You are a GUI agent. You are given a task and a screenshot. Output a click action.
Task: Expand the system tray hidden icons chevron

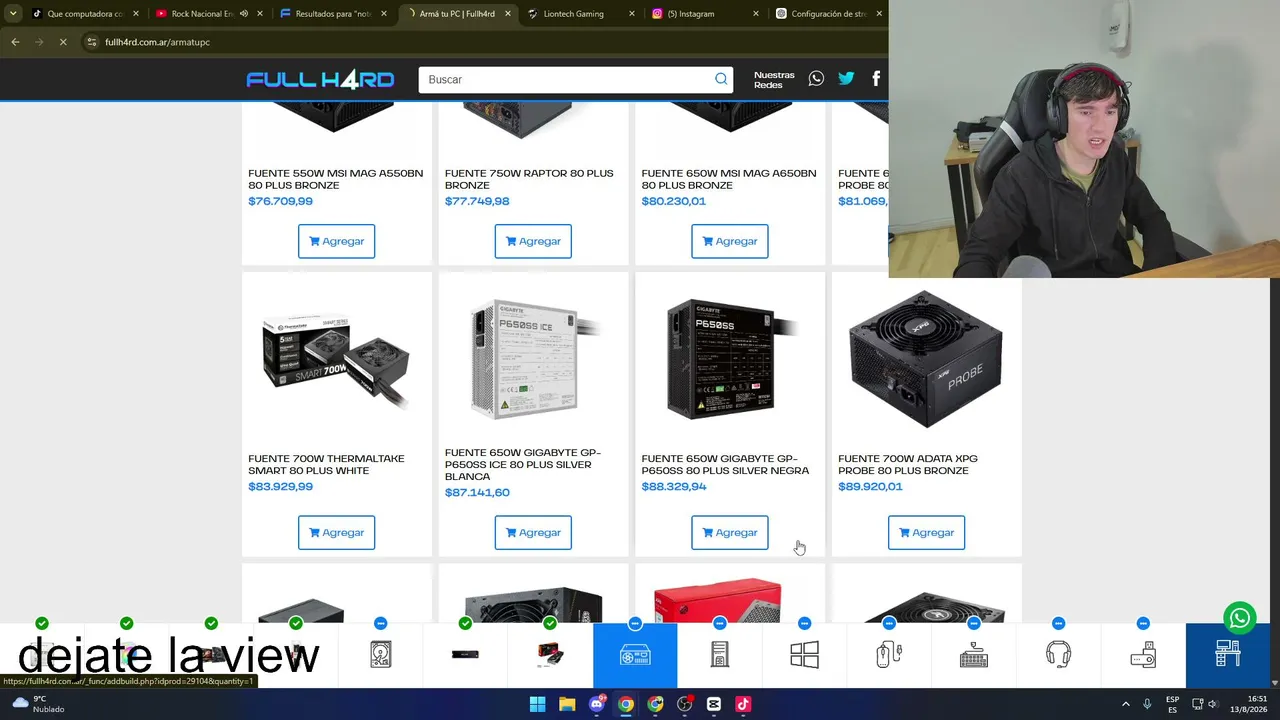[1125, 704]
